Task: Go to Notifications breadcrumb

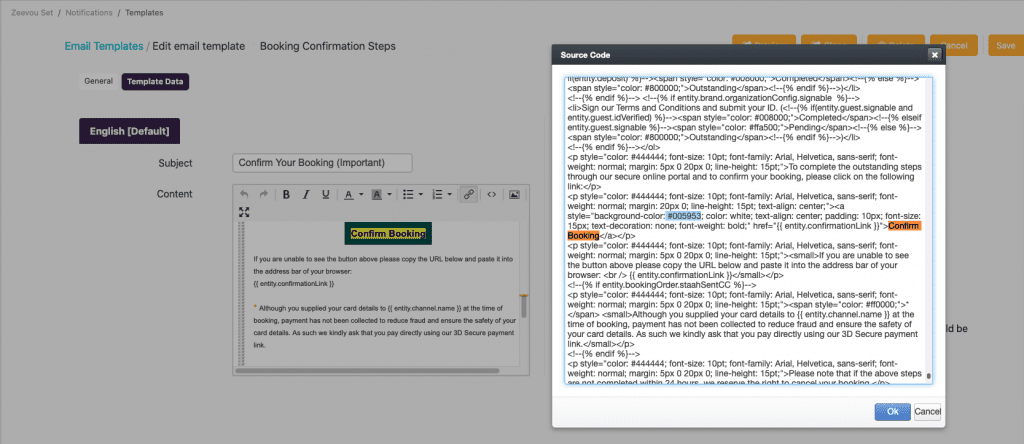Action: tap(89, 12)
